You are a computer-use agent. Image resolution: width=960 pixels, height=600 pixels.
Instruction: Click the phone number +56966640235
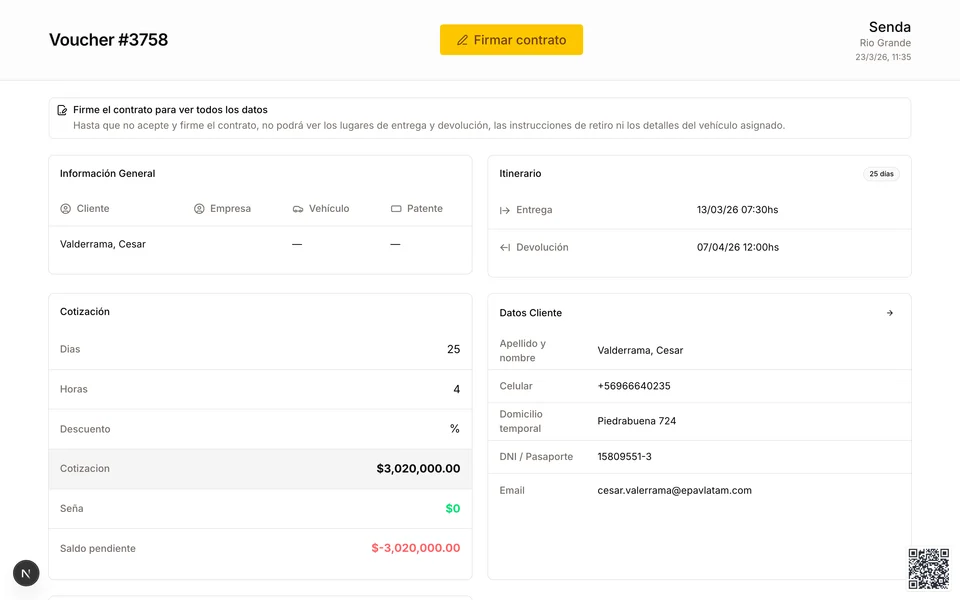[634, 386]
